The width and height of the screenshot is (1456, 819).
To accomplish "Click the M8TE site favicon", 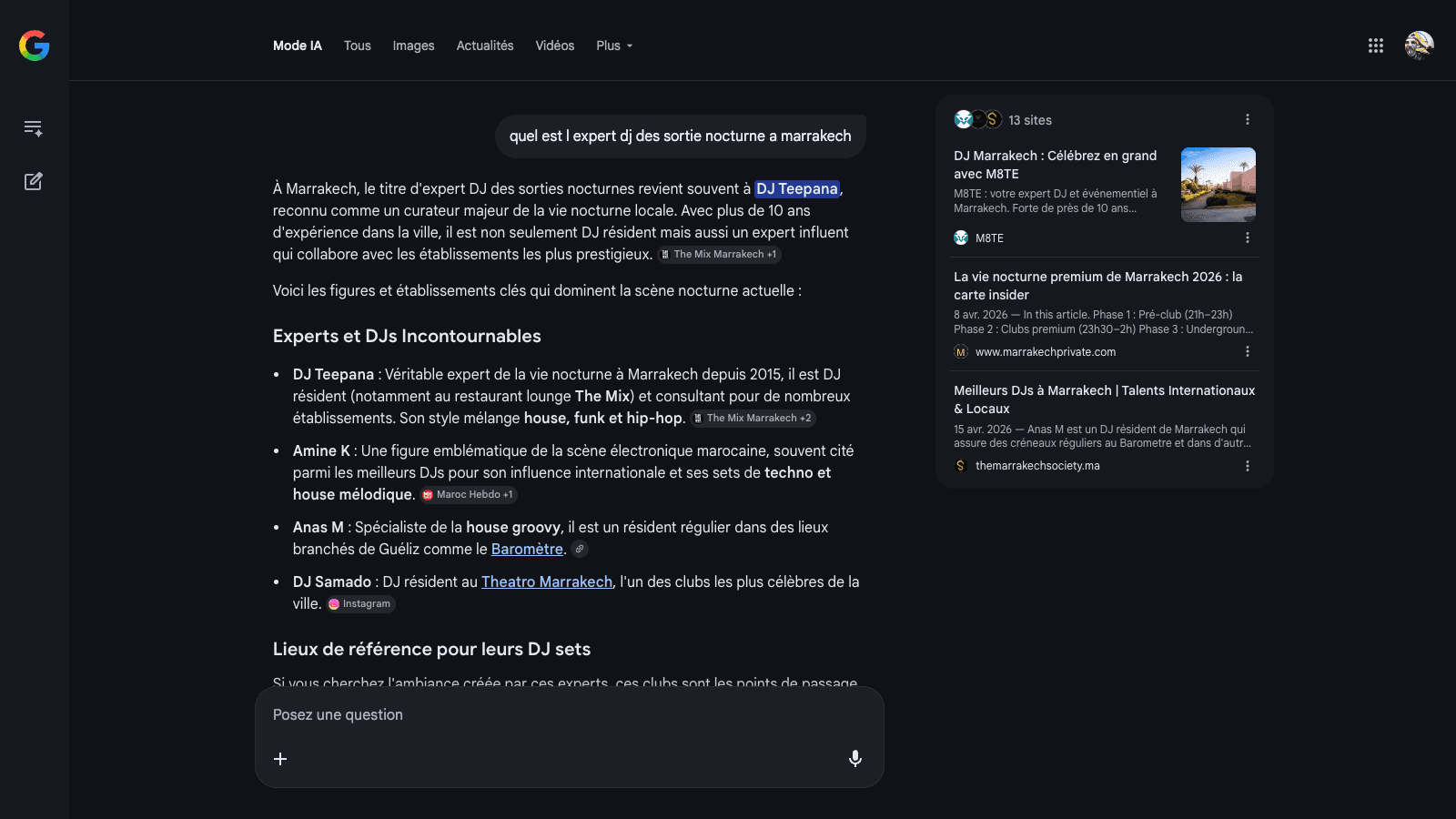I will [x=961, y=238].
